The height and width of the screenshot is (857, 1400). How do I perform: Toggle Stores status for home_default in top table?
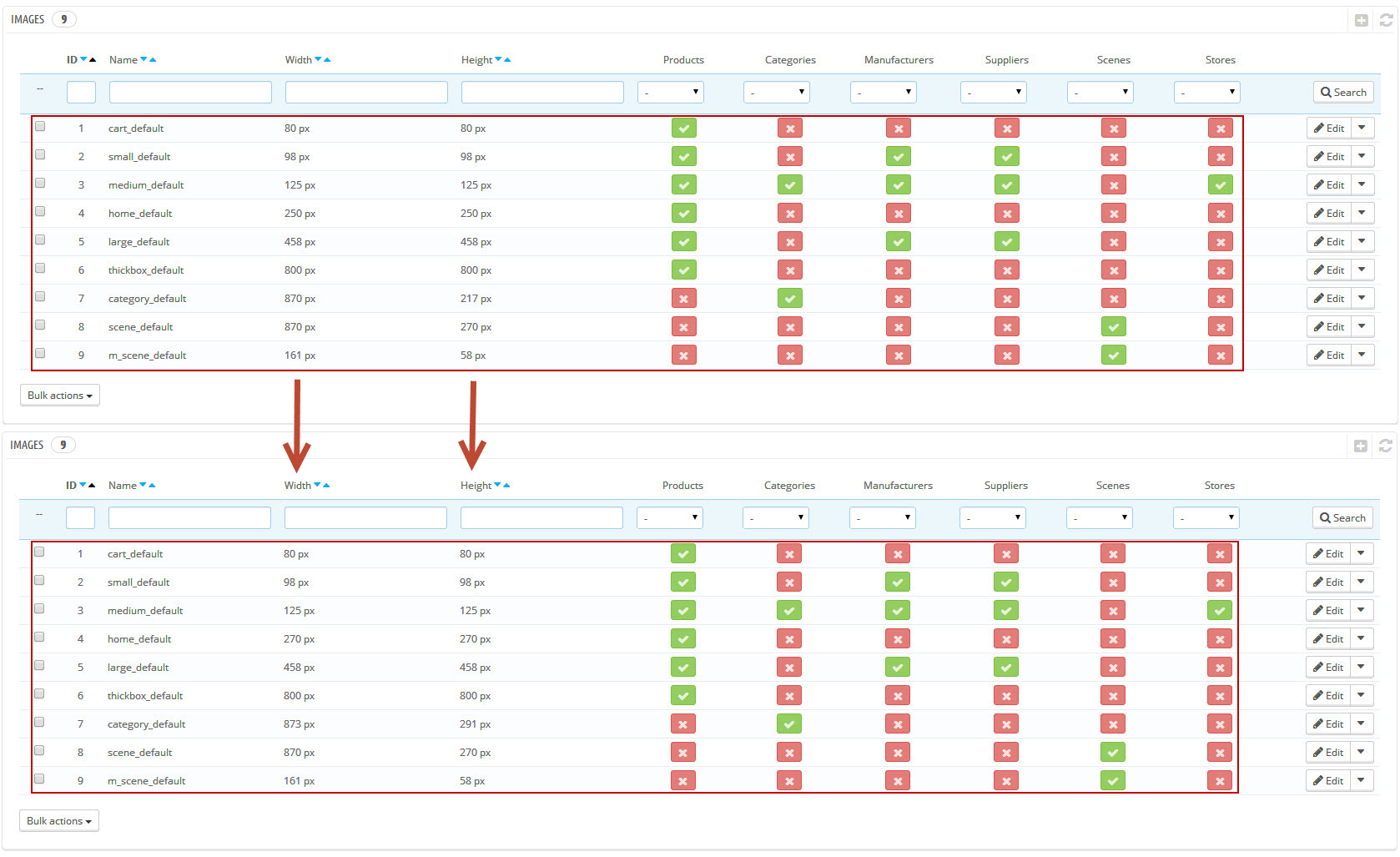click(x=1220, y=214)
